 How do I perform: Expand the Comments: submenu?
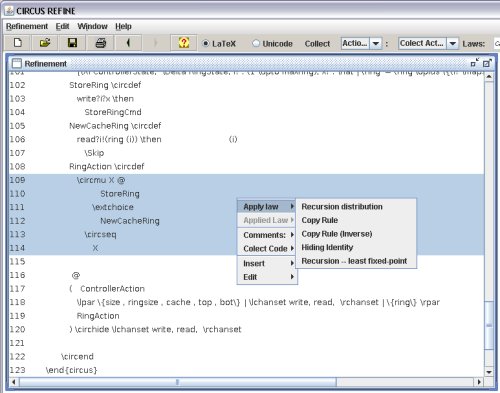point(267,235)
